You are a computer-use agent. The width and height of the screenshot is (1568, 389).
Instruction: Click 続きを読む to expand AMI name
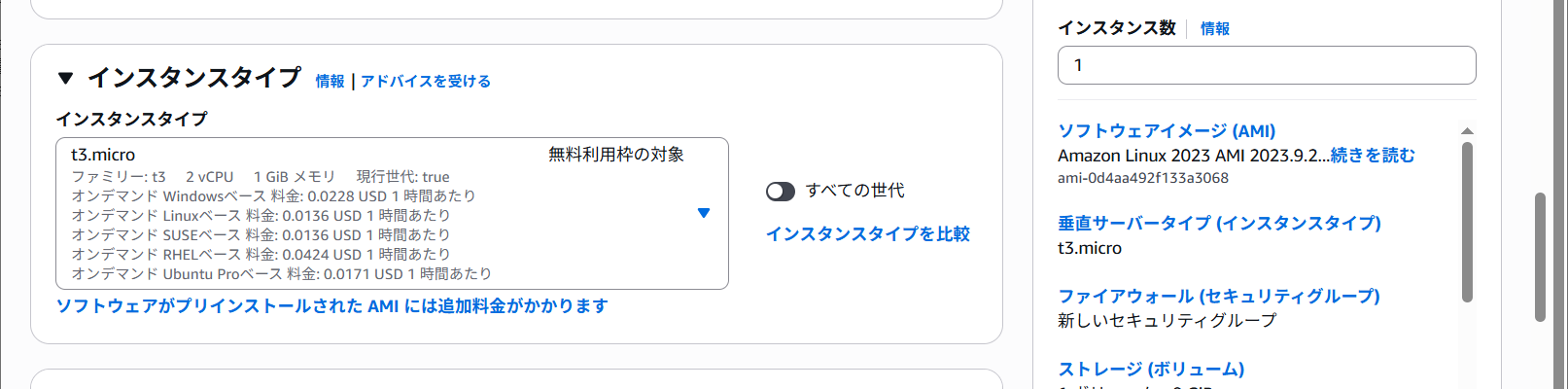[1373, 156]
